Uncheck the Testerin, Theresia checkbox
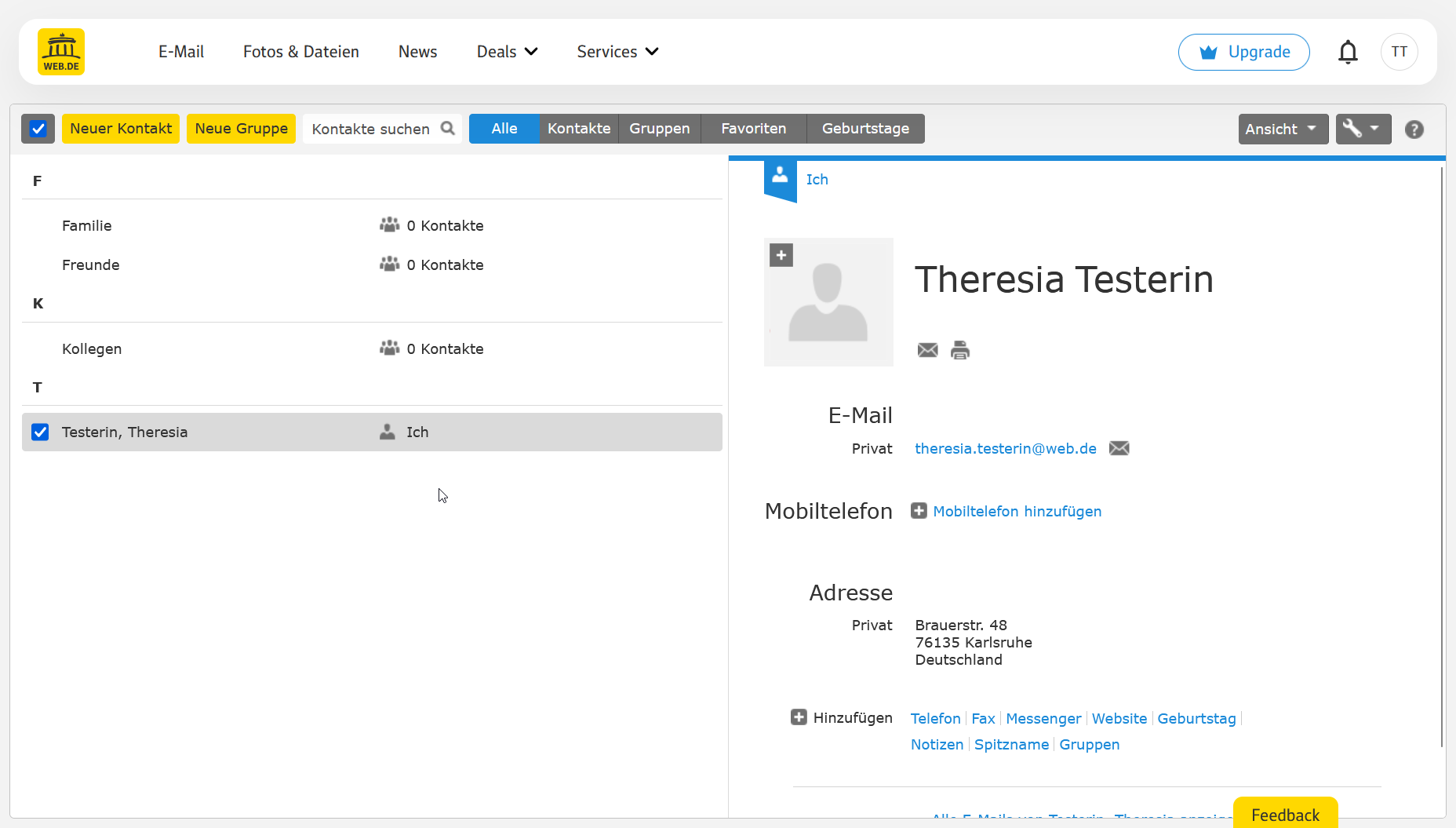 coord(40,432)
